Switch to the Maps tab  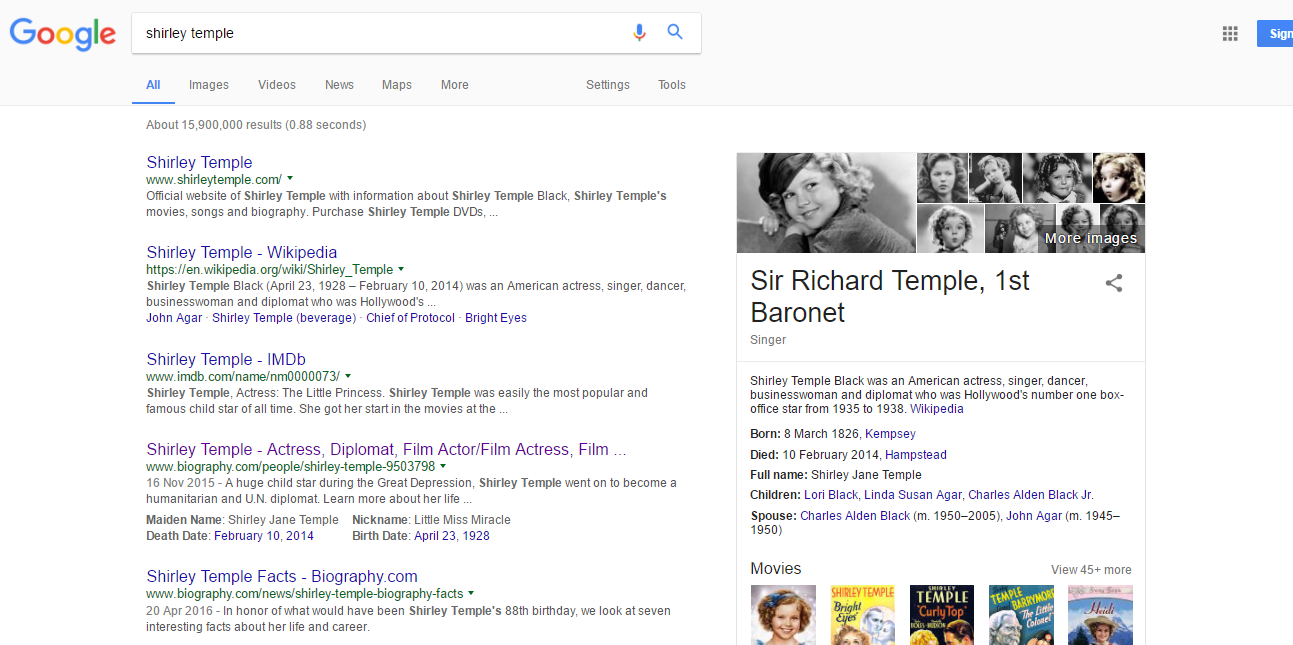[x=397, y=85]
